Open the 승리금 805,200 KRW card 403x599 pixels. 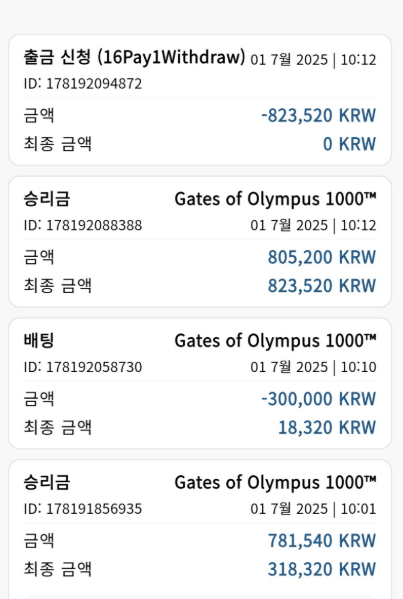(200, 242)
